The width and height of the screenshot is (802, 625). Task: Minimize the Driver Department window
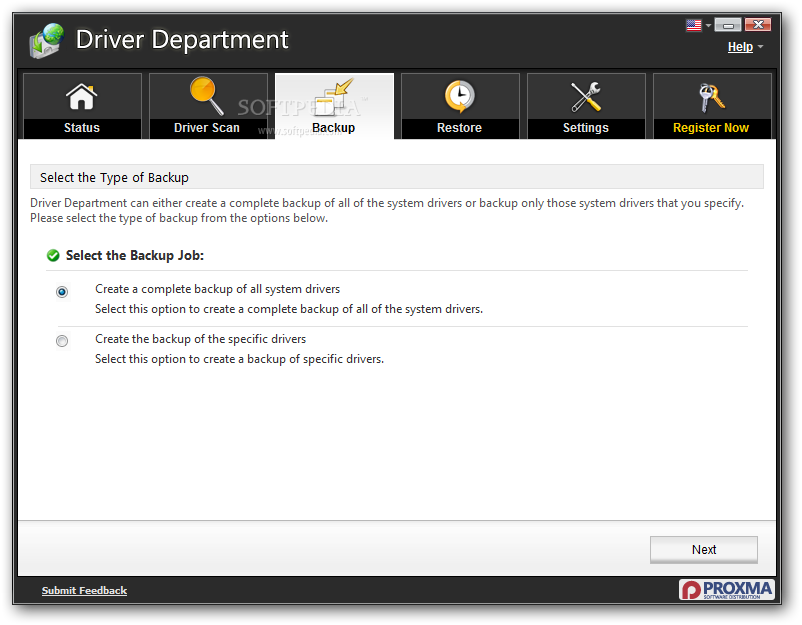728,25
